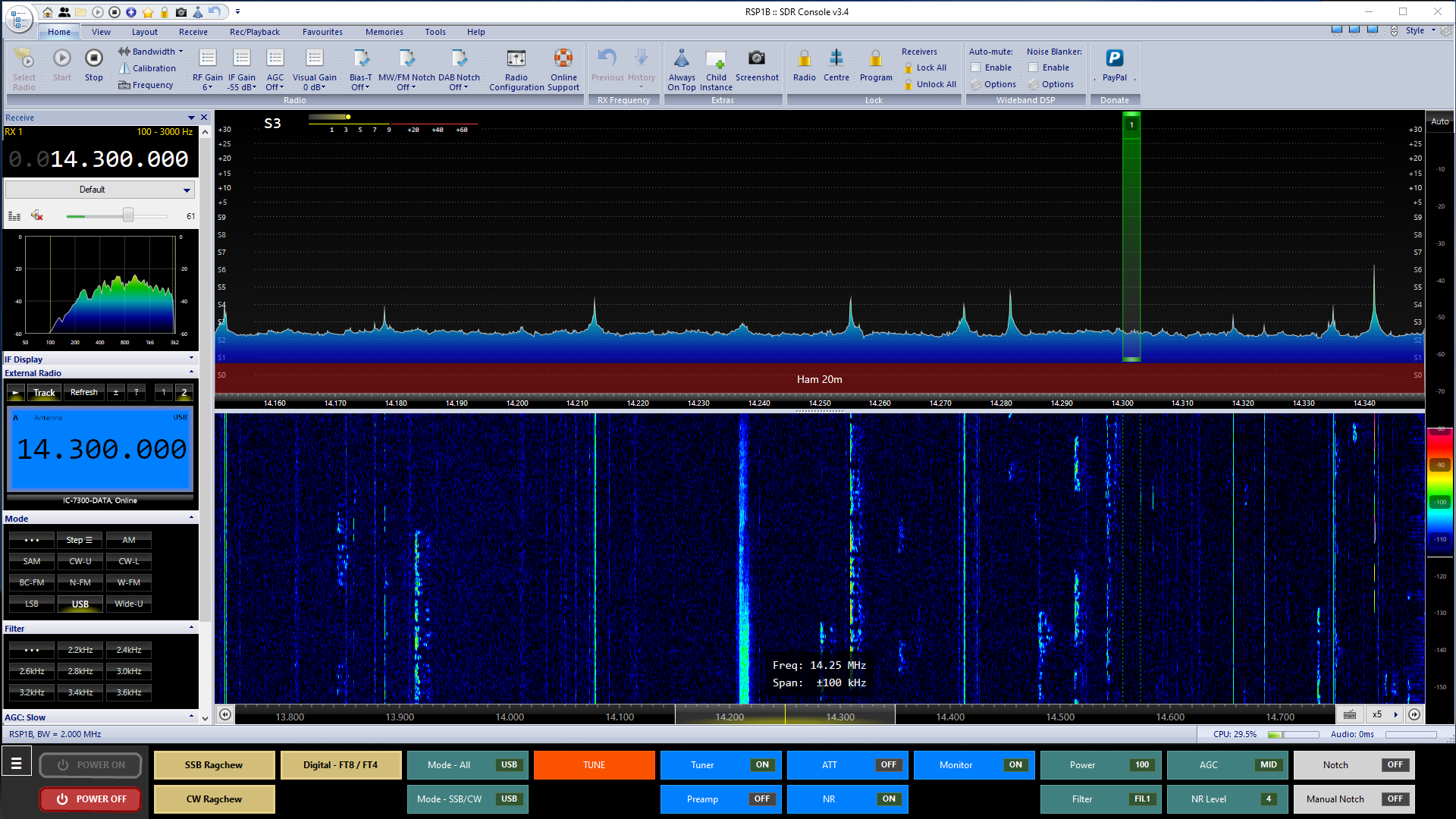1456x819 pixels.
Task: Toggle the Manual Notch OFF button
Action: (1354, 799)
